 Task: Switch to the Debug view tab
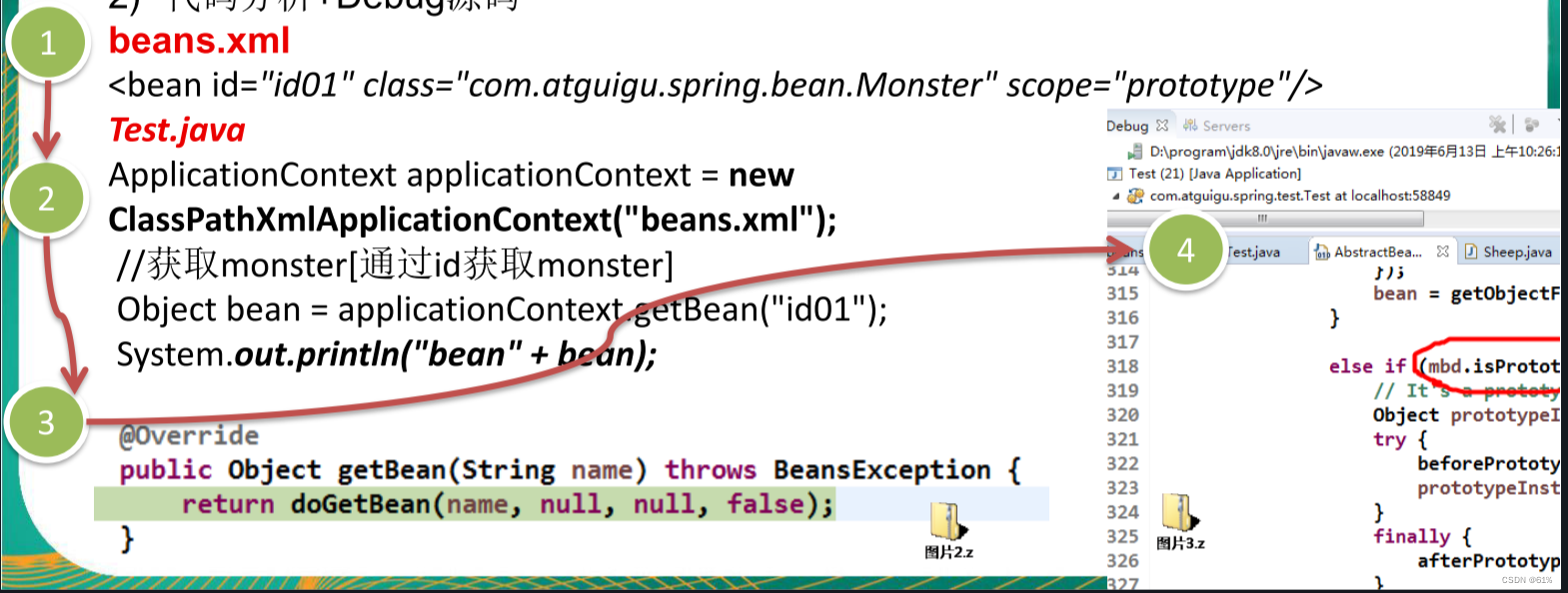pyautogui.click(x=1127, y=126)
